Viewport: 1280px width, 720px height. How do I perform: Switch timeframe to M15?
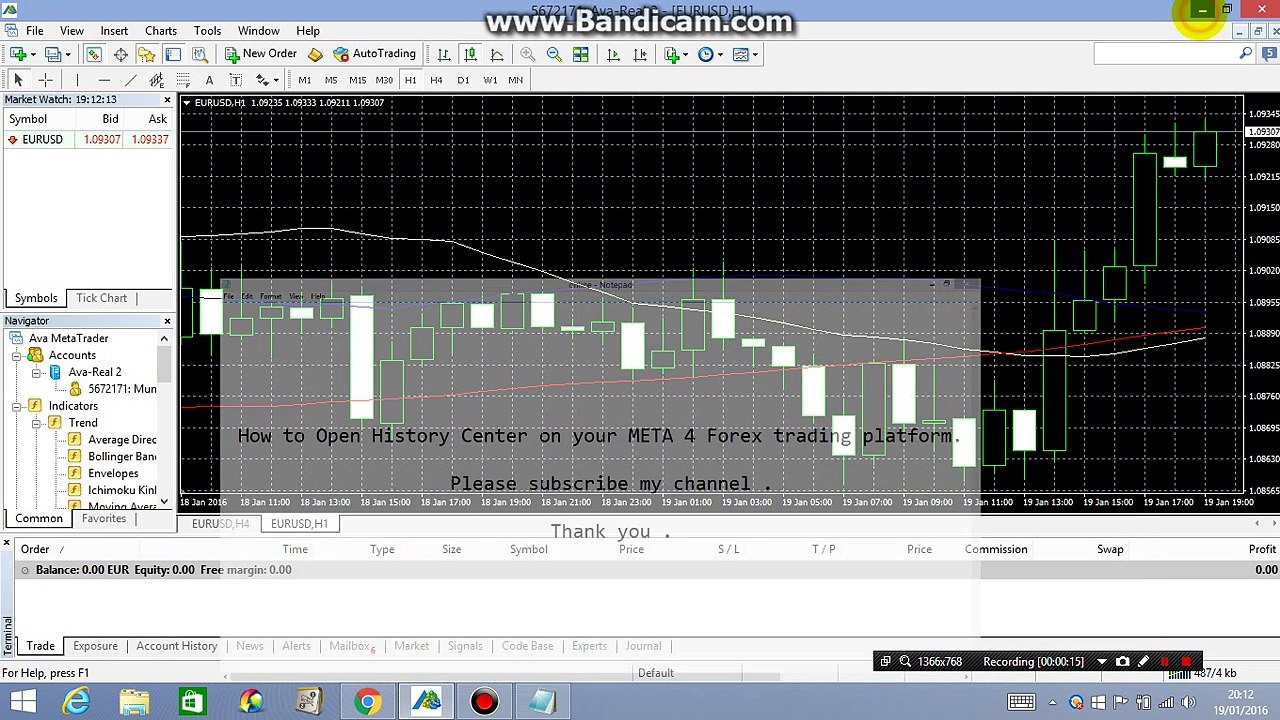click(357, 80)
